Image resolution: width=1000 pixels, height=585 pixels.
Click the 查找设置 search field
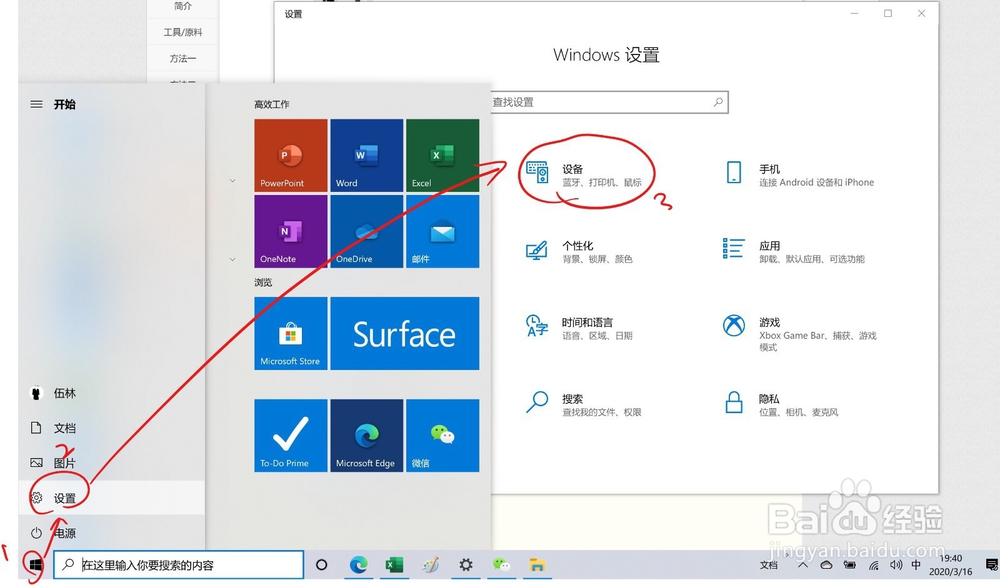click(x=610, y=102)
